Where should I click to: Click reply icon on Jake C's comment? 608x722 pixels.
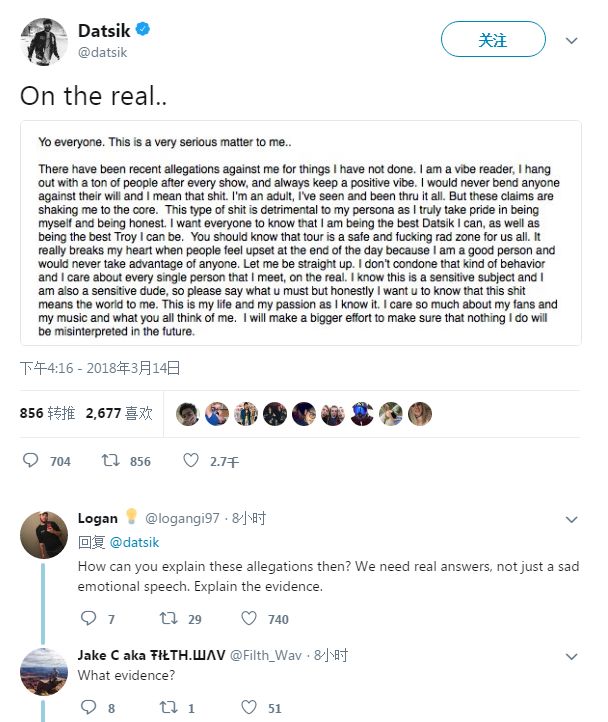tap(88, 708)
